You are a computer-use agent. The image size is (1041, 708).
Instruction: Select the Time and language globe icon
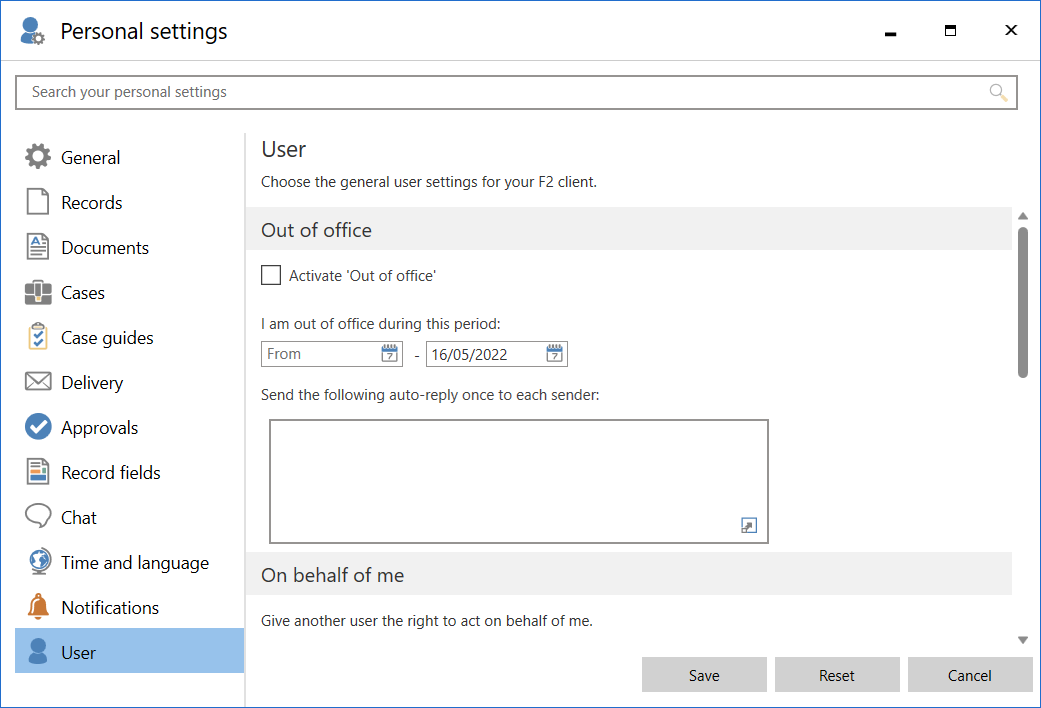(x=39, y=562)
